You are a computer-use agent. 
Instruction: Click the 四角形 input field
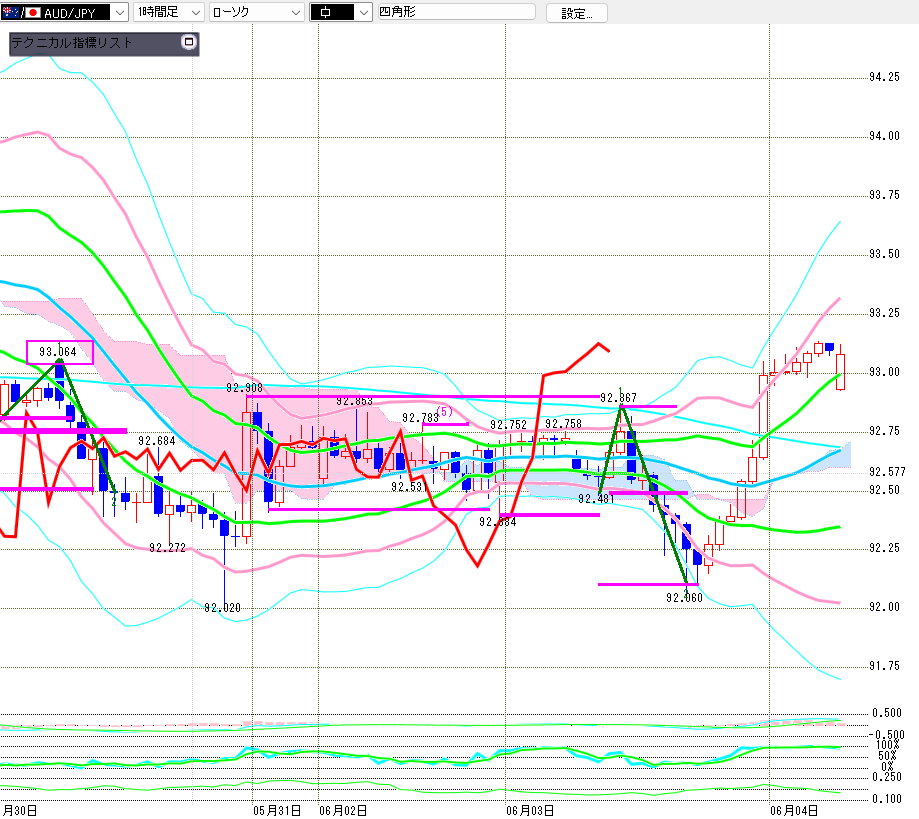point(456,12)
